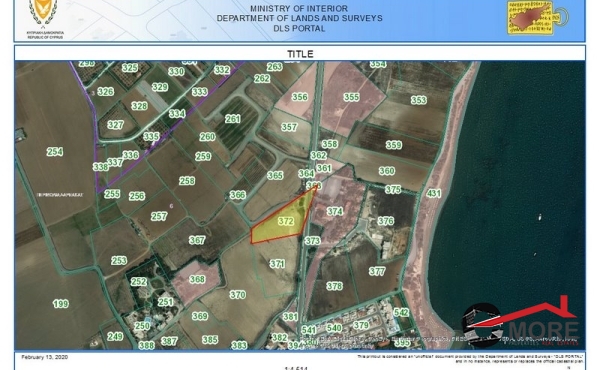Click parcel label 368
This screenshot has height=370, width=600.
(197, 279)
